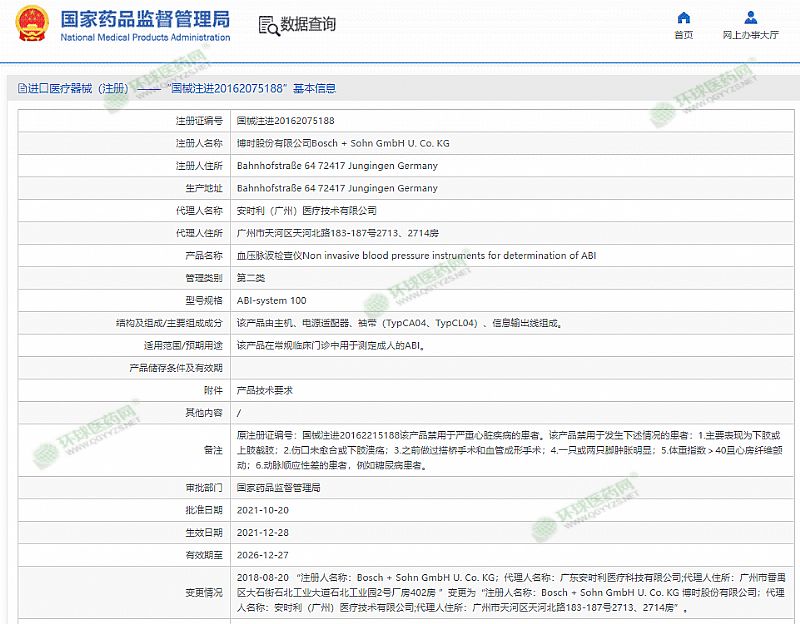
Task: Select registration number 国械注进20162075188 in table
Action: 285,120
